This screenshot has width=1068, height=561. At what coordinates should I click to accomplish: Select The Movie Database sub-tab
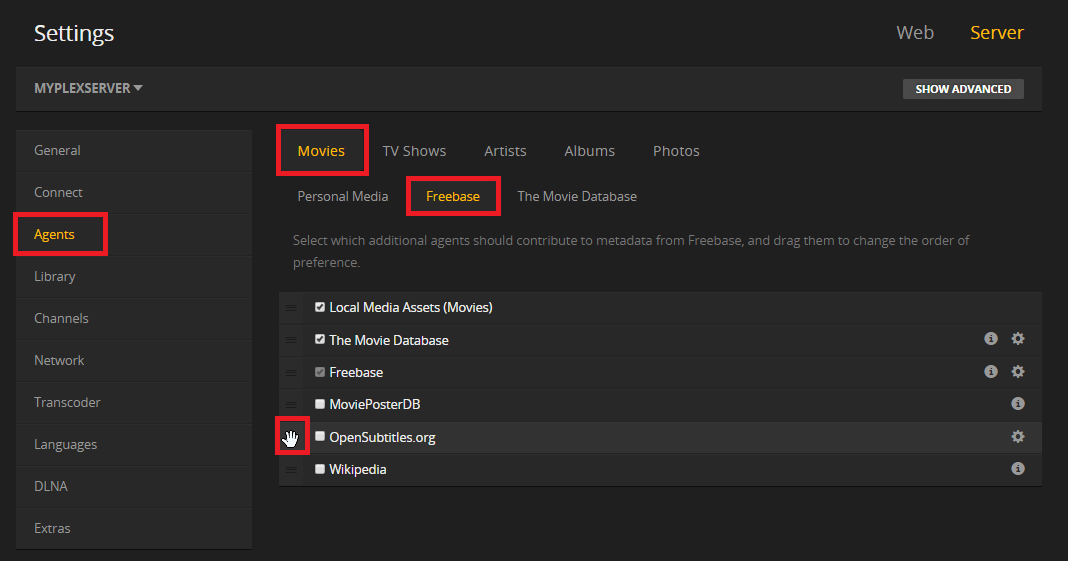(576, 196)
